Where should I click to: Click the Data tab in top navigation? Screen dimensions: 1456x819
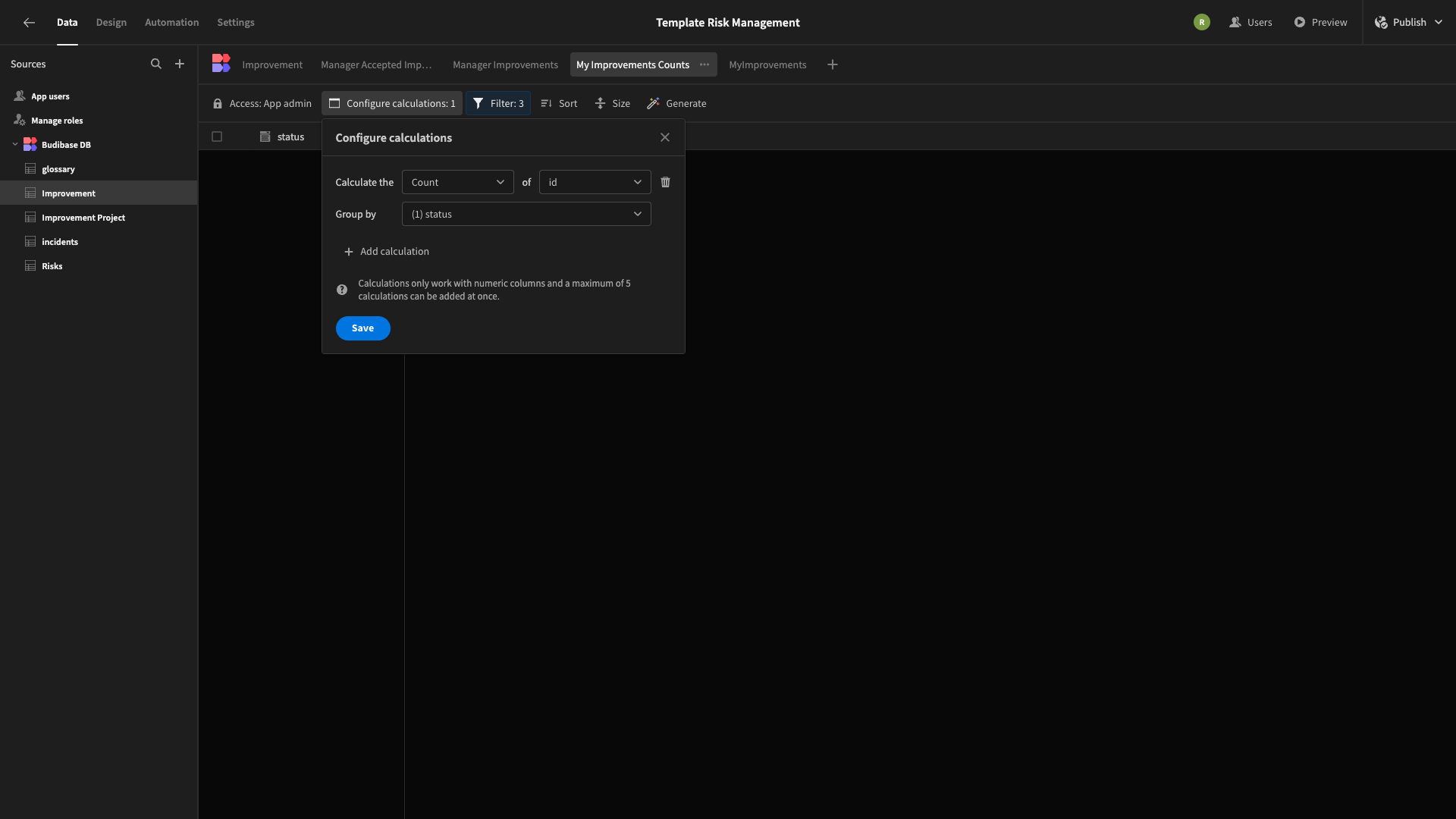coord(67,22)
